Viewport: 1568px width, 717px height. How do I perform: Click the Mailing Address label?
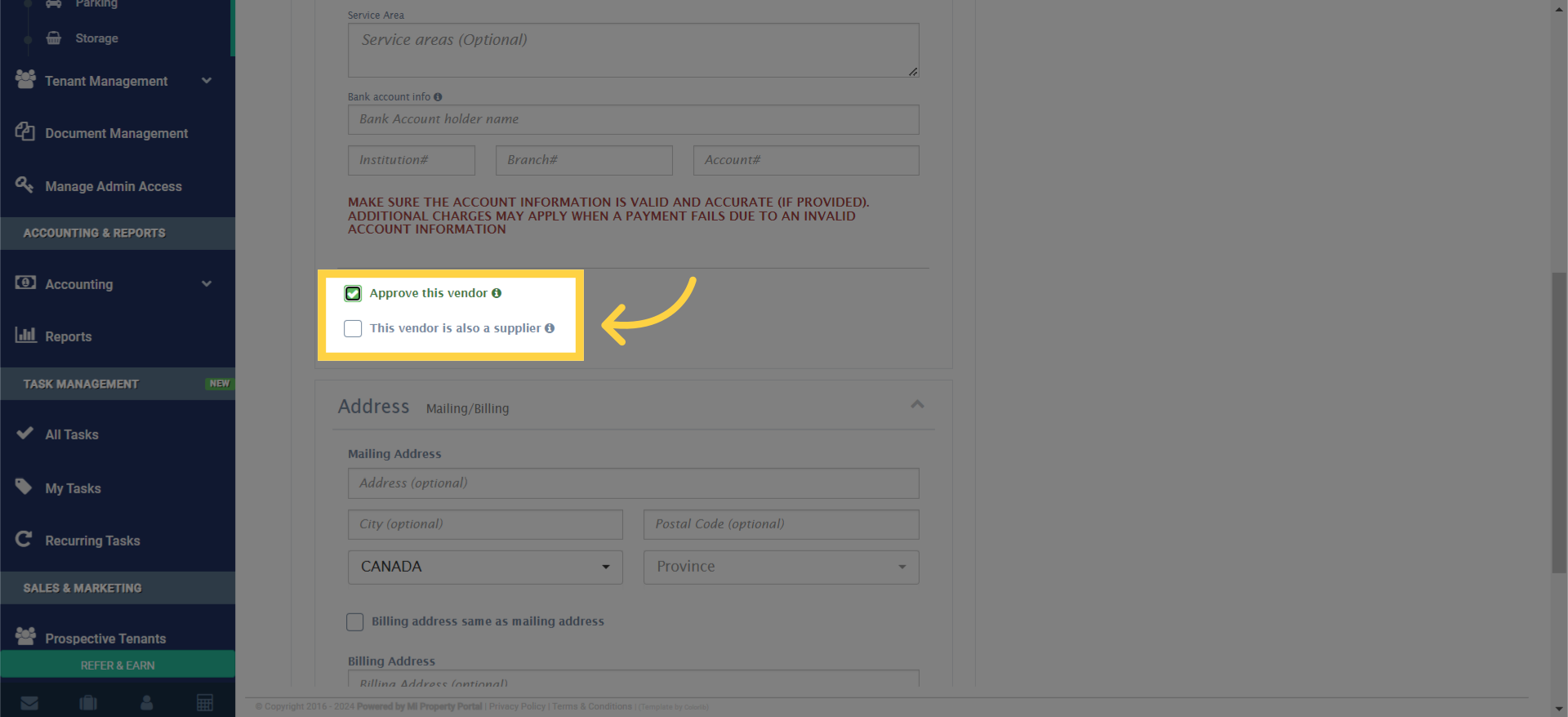[x=394, y=454]
